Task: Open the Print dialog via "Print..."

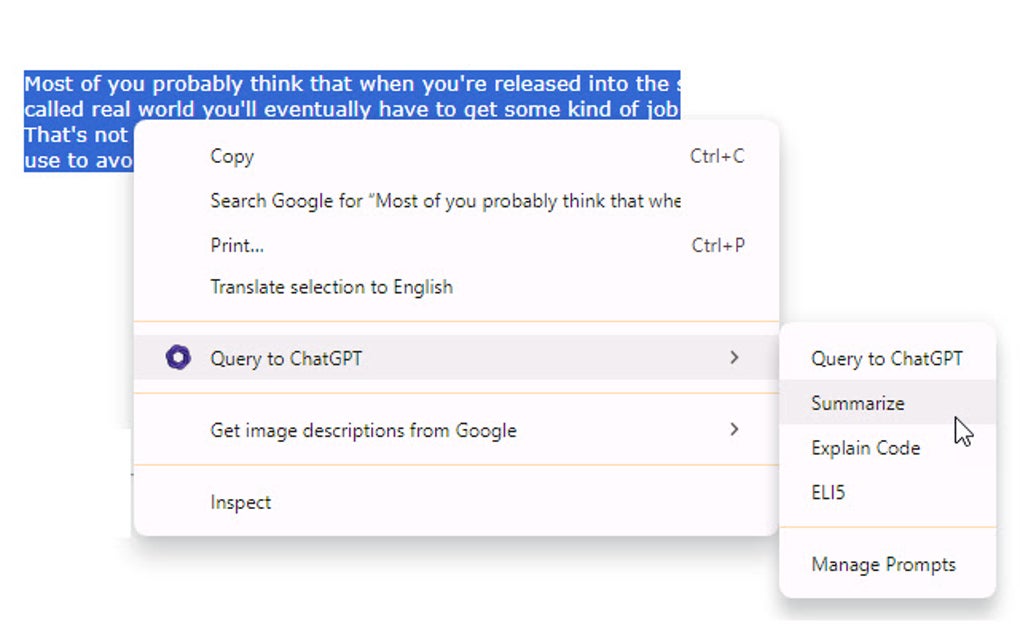Action: (x=236, y=245)
